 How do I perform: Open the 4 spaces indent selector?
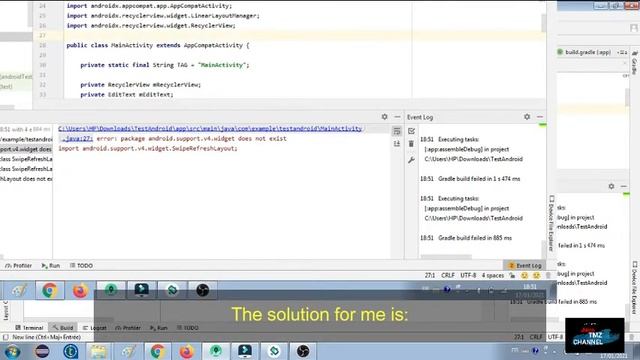pos(493,276)
